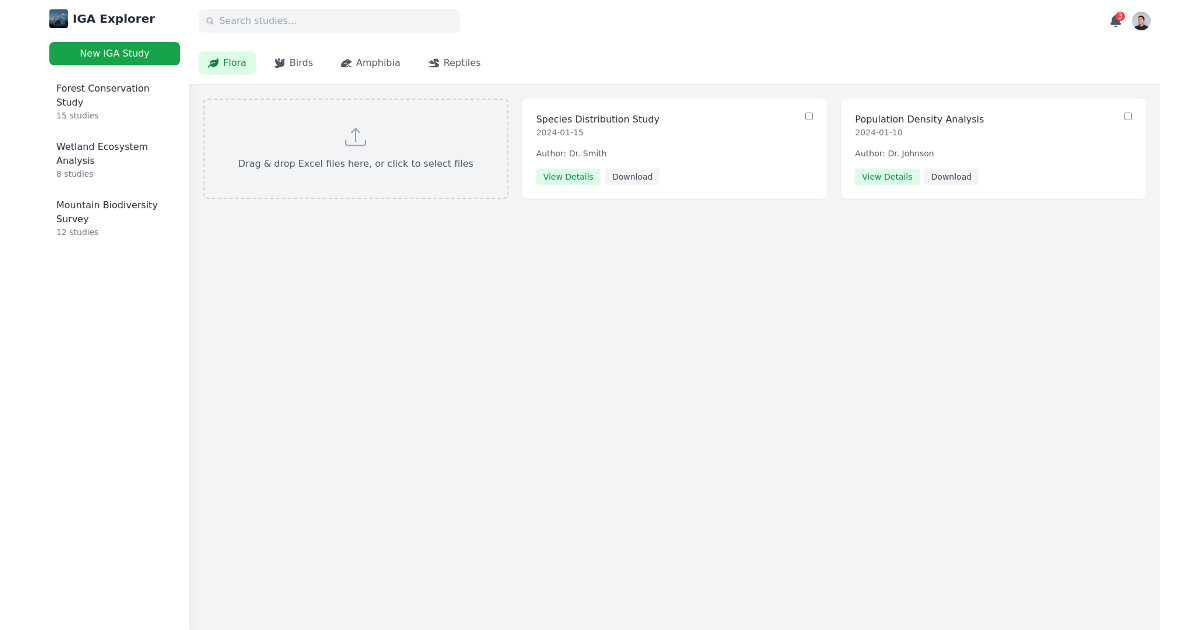Click the IGA Explorer logo icon

[x=58, y=19]
